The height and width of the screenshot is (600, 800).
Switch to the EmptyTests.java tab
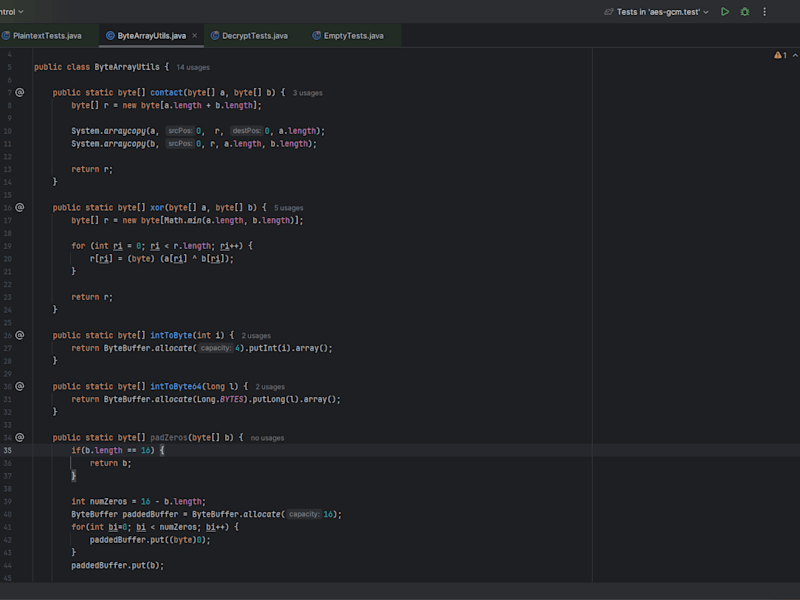[x=348, y=36]
